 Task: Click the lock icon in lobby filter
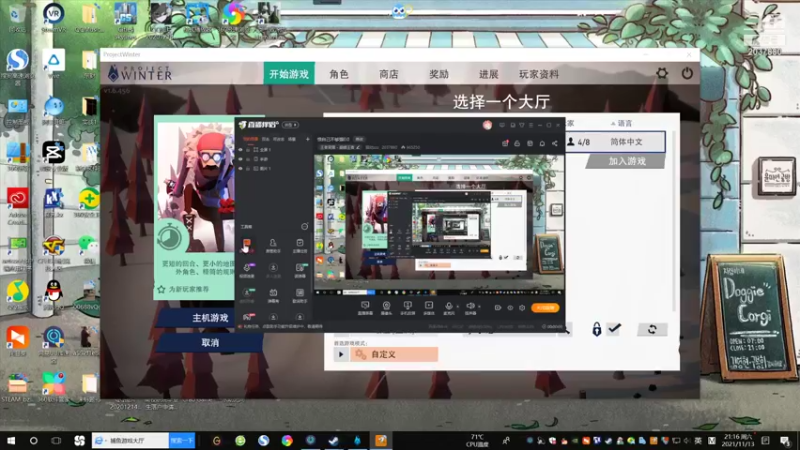tap(596, 329)
